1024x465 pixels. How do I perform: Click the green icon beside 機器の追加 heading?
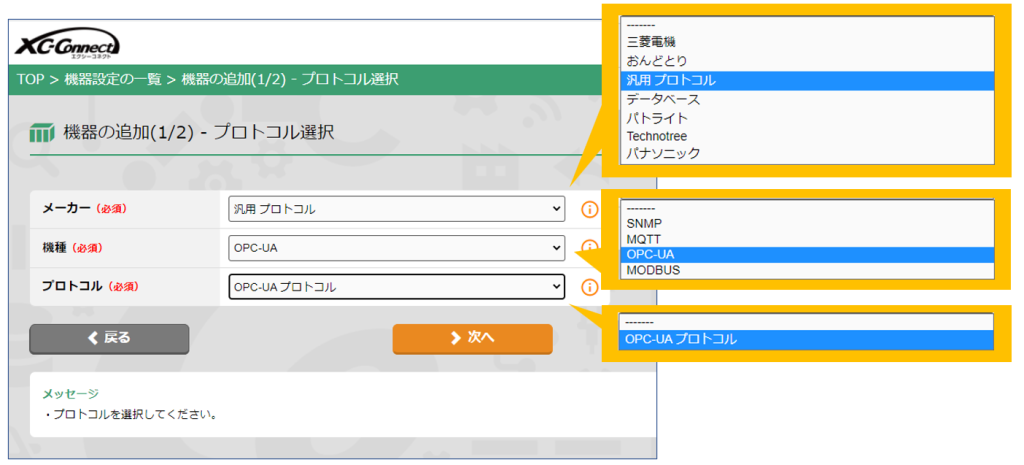point(42,132)
